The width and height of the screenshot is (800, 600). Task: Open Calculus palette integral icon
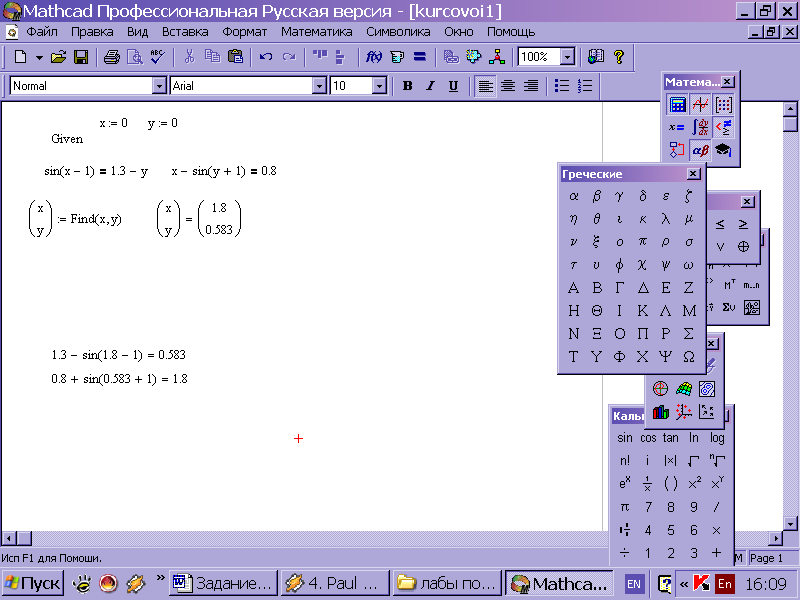(701, 128)
